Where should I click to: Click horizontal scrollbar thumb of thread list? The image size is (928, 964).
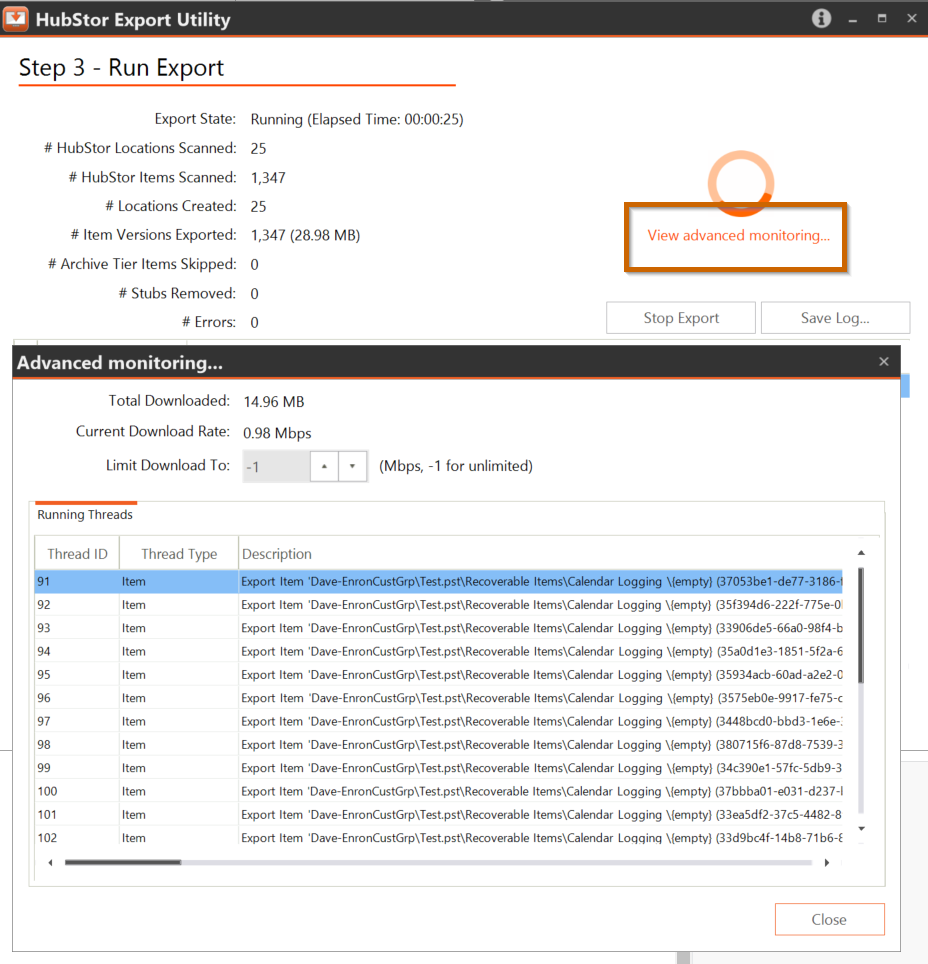[x=123, y=863]
